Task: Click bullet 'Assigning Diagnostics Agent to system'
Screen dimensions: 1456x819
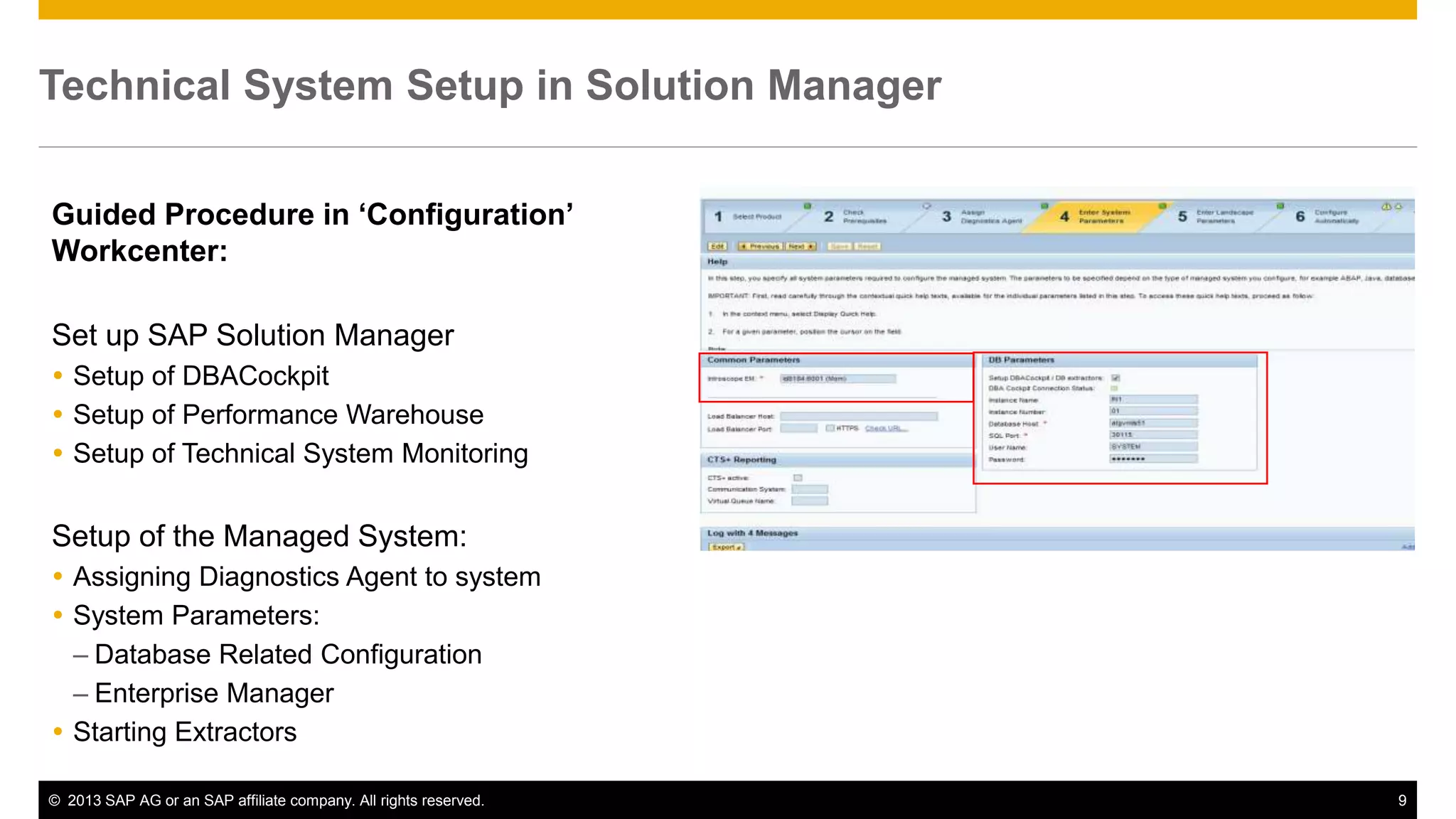Action: click(x=307, y=577)
